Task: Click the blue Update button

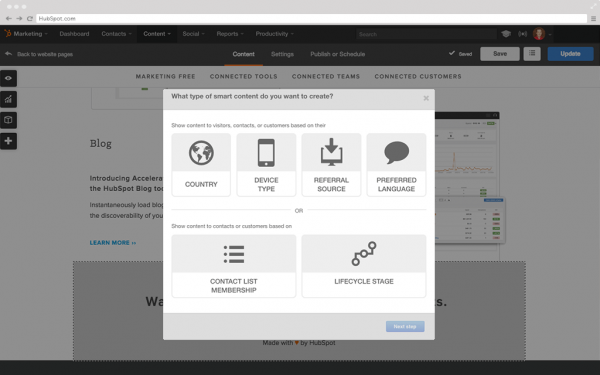Action: click(x=570, y=54)
